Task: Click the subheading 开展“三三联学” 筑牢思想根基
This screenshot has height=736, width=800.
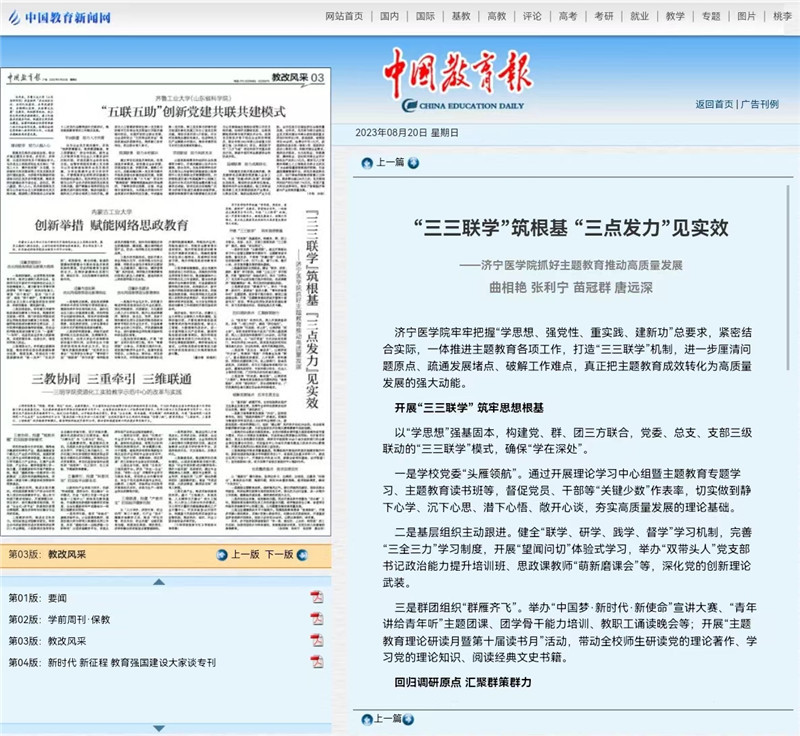Action: pyautogui.click(x=469, y=408)
